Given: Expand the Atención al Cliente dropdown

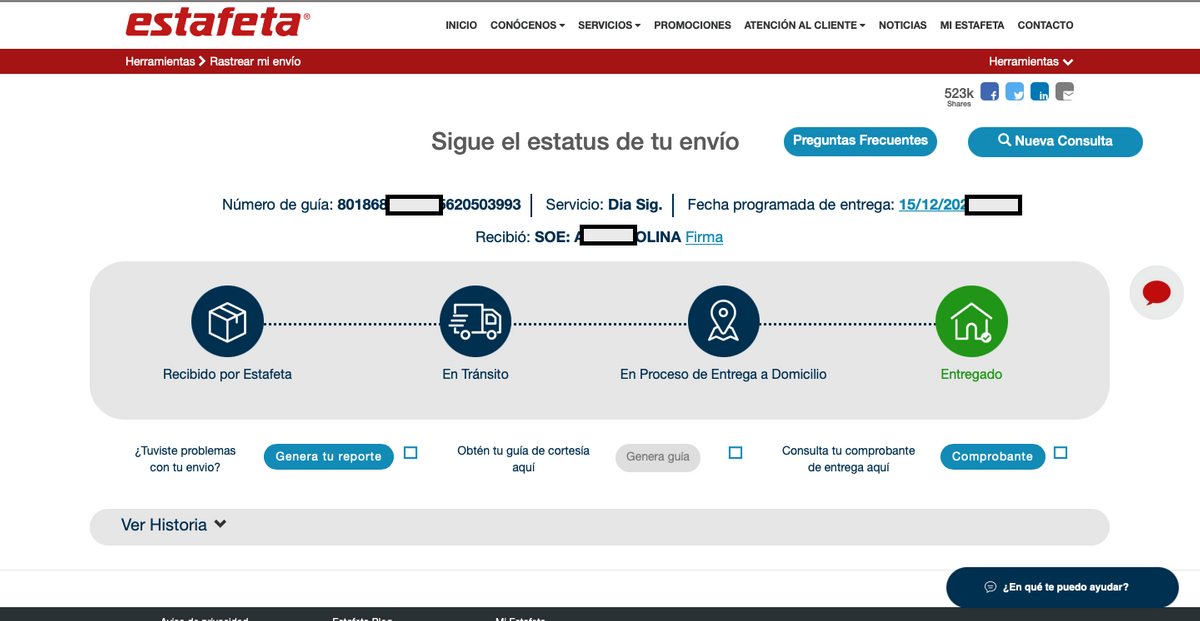Looking at the screenshot, I should click(x=805, y=25).
